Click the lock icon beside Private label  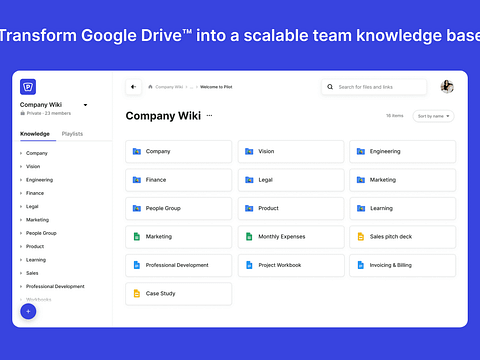click(23, 113)
